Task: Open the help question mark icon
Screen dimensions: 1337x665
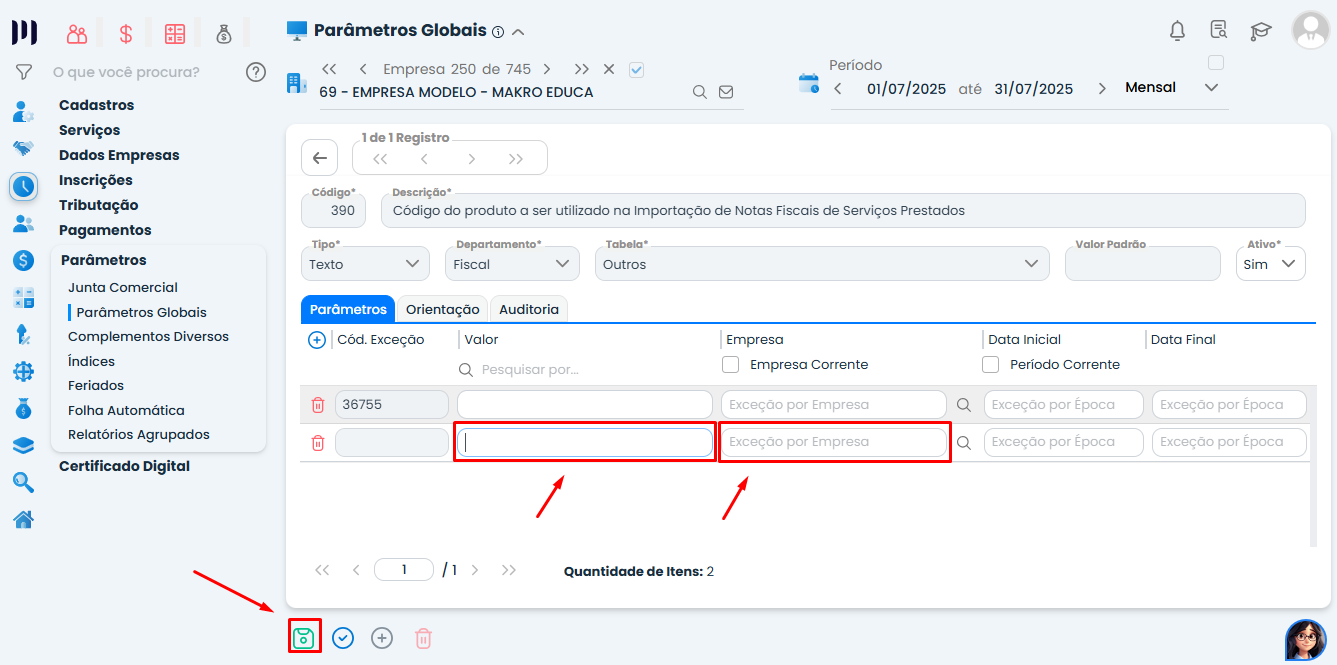Action: [256, 72]
